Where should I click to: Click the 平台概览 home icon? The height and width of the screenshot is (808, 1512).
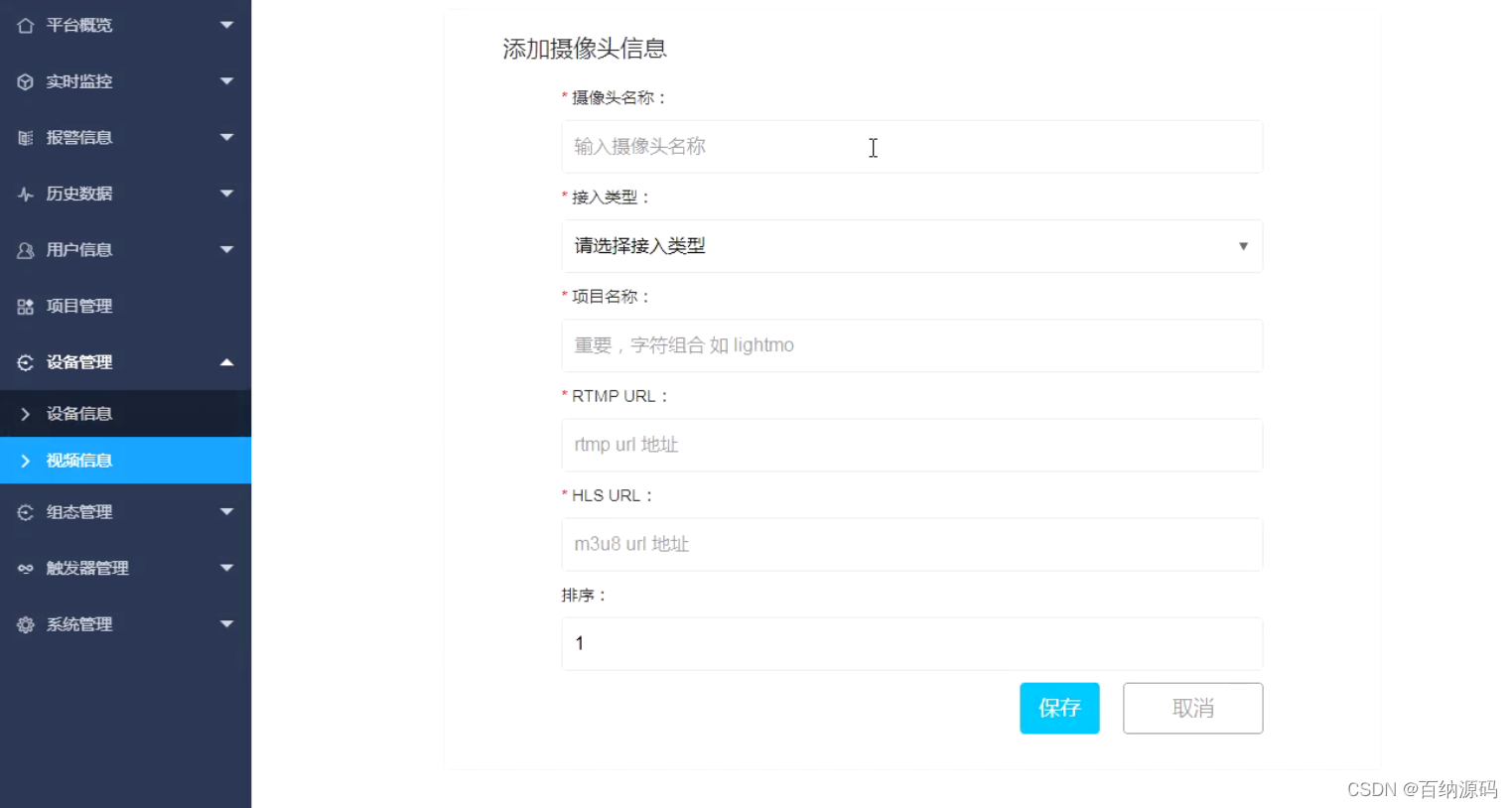(24, 25)
